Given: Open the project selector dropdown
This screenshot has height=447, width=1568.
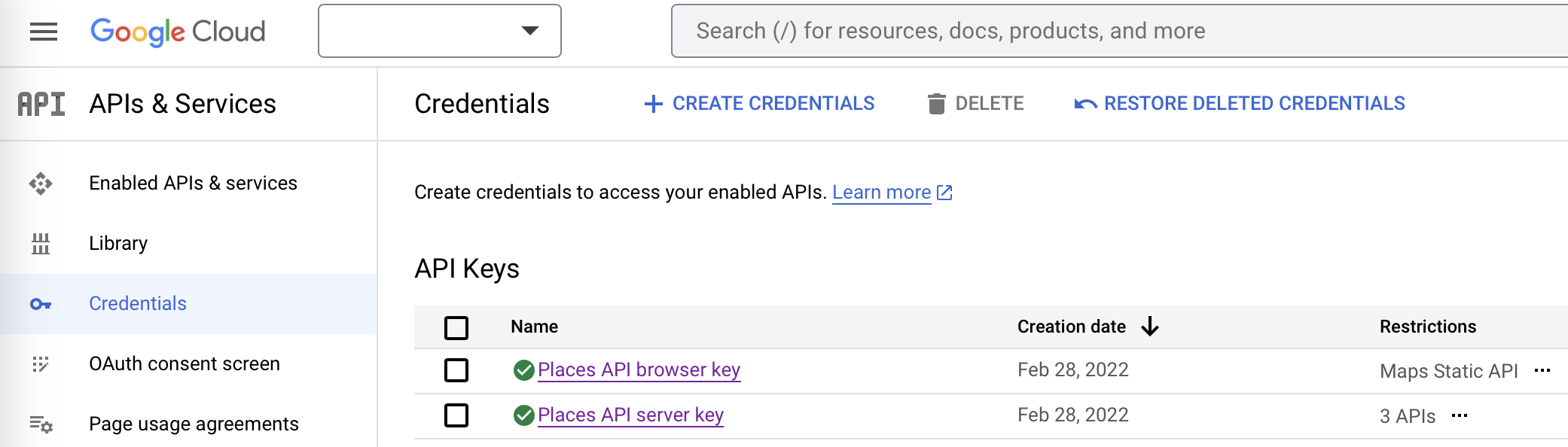Looking at the screenshot, I should click(439, 31).
